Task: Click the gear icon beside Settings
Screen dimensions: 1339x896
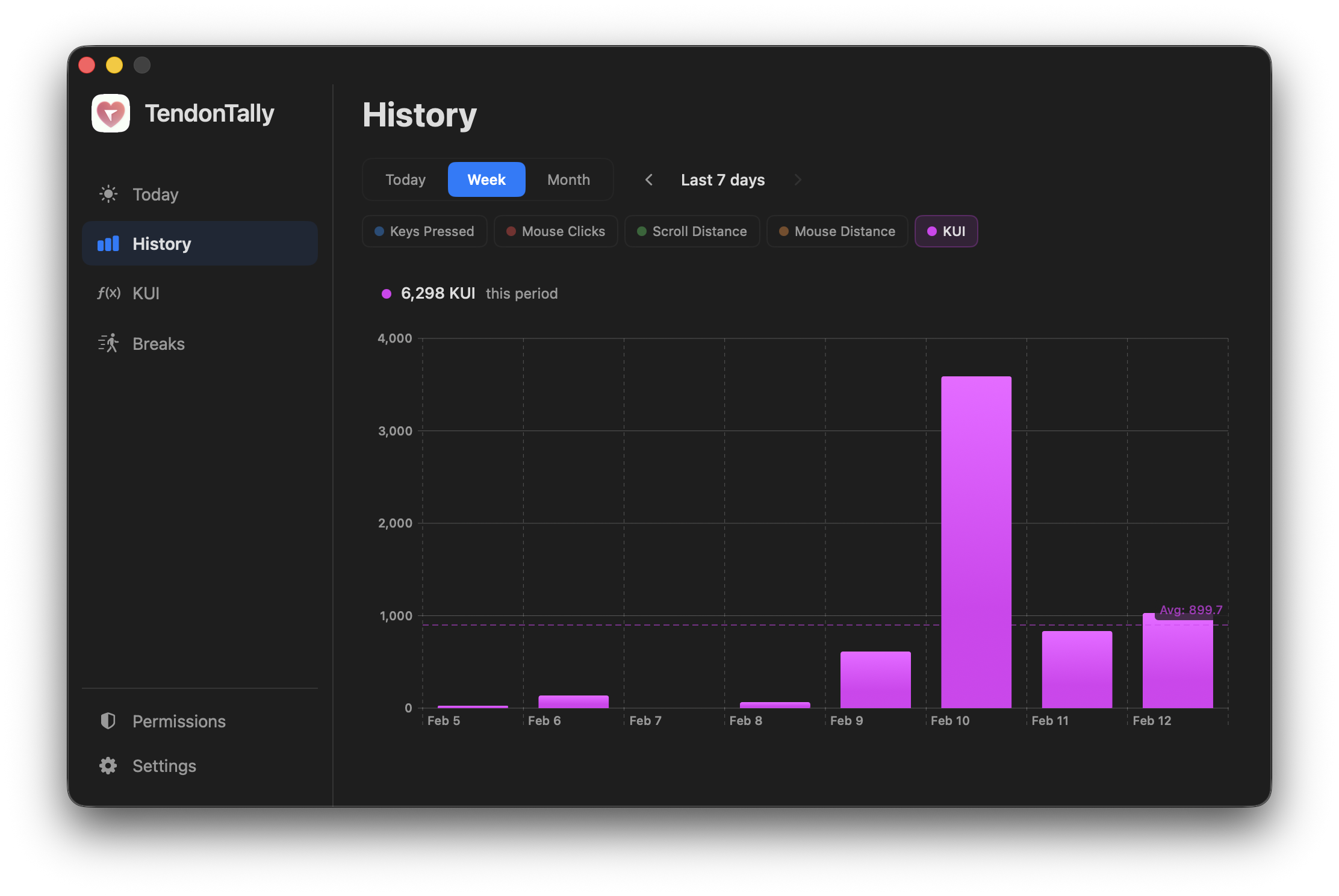Action: (x=108, y=765)
